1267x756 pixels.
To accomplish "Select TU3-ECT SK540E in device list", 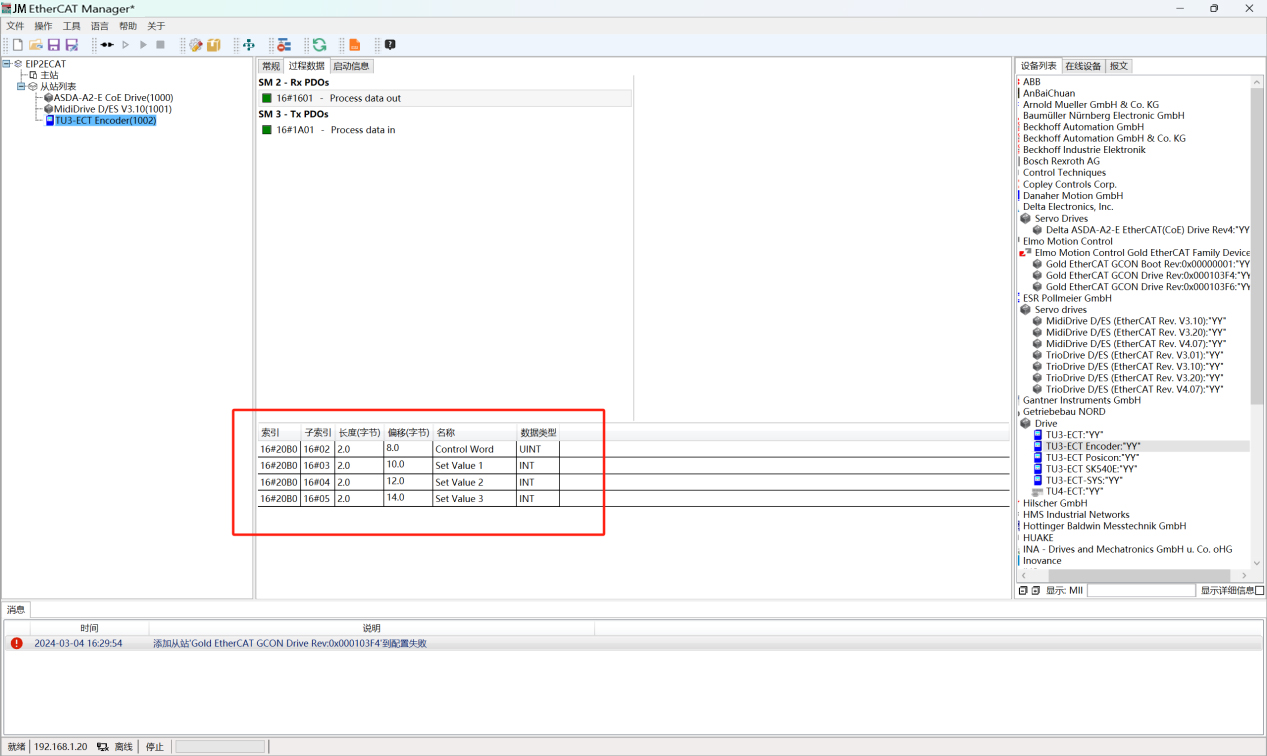I will tap(1091, 468).
